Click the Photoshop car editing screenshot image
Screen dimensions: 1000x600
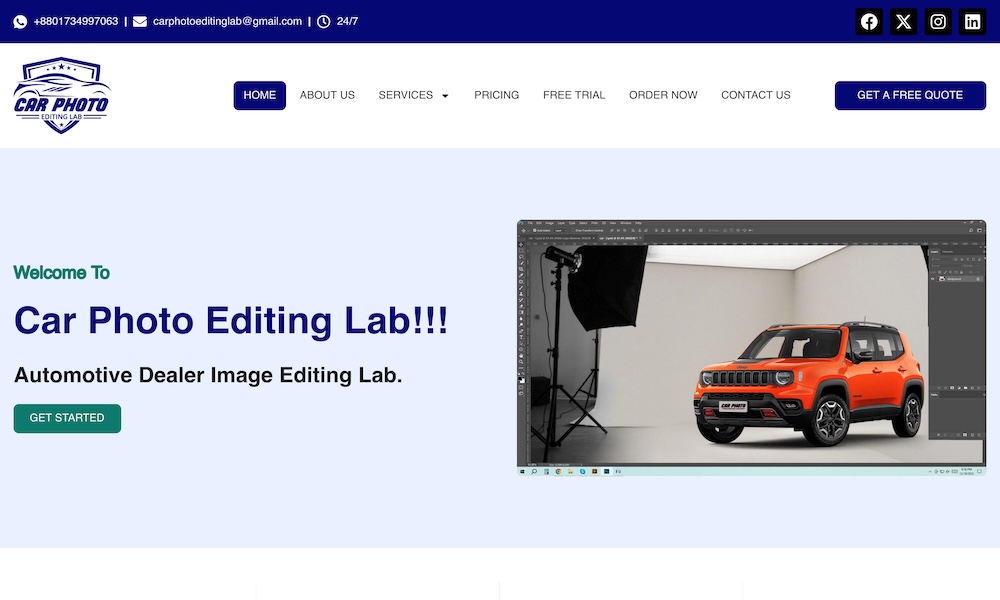pyautogui.click(x=750, y=347)
